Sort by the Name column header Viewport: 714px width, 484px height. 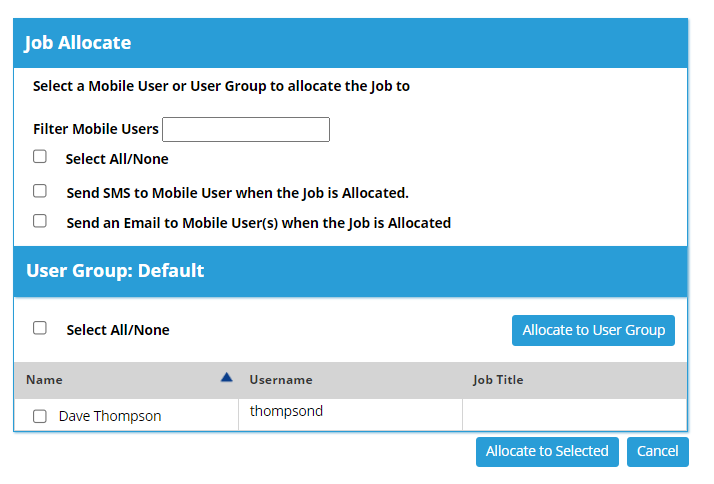pyautogui.click(x=44, y=380)
